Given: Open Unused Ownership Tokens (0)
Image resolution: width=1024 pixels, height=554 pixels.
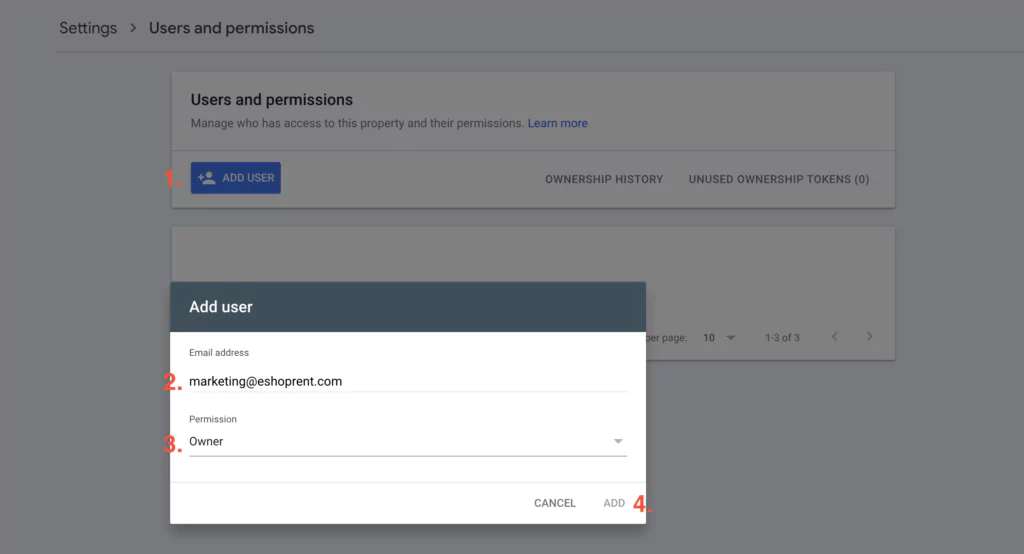Looking at the screenshot, I should click(778, 179).
